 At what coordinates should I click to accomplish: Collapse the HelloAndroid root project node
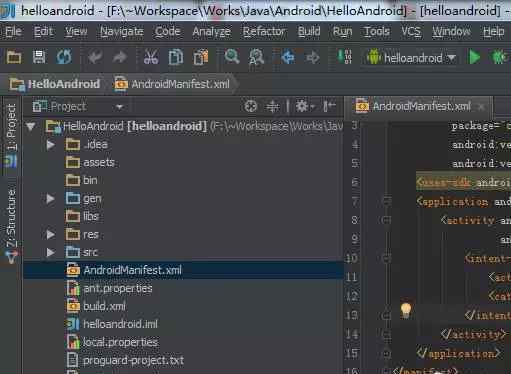(x=31, y=126)
